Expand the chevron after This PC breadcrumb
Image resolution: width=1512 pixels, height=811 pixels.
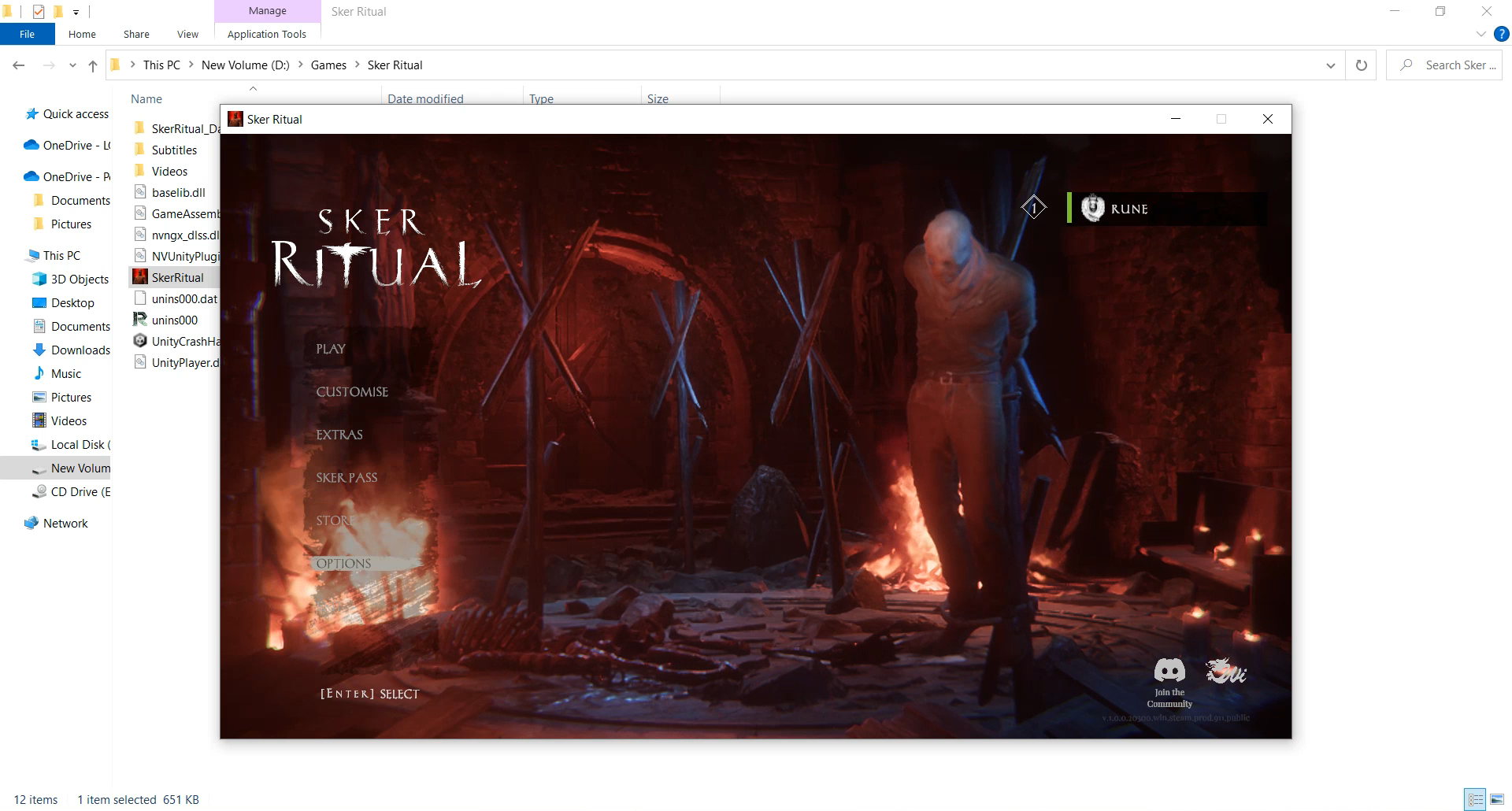(x=191, y=65)
